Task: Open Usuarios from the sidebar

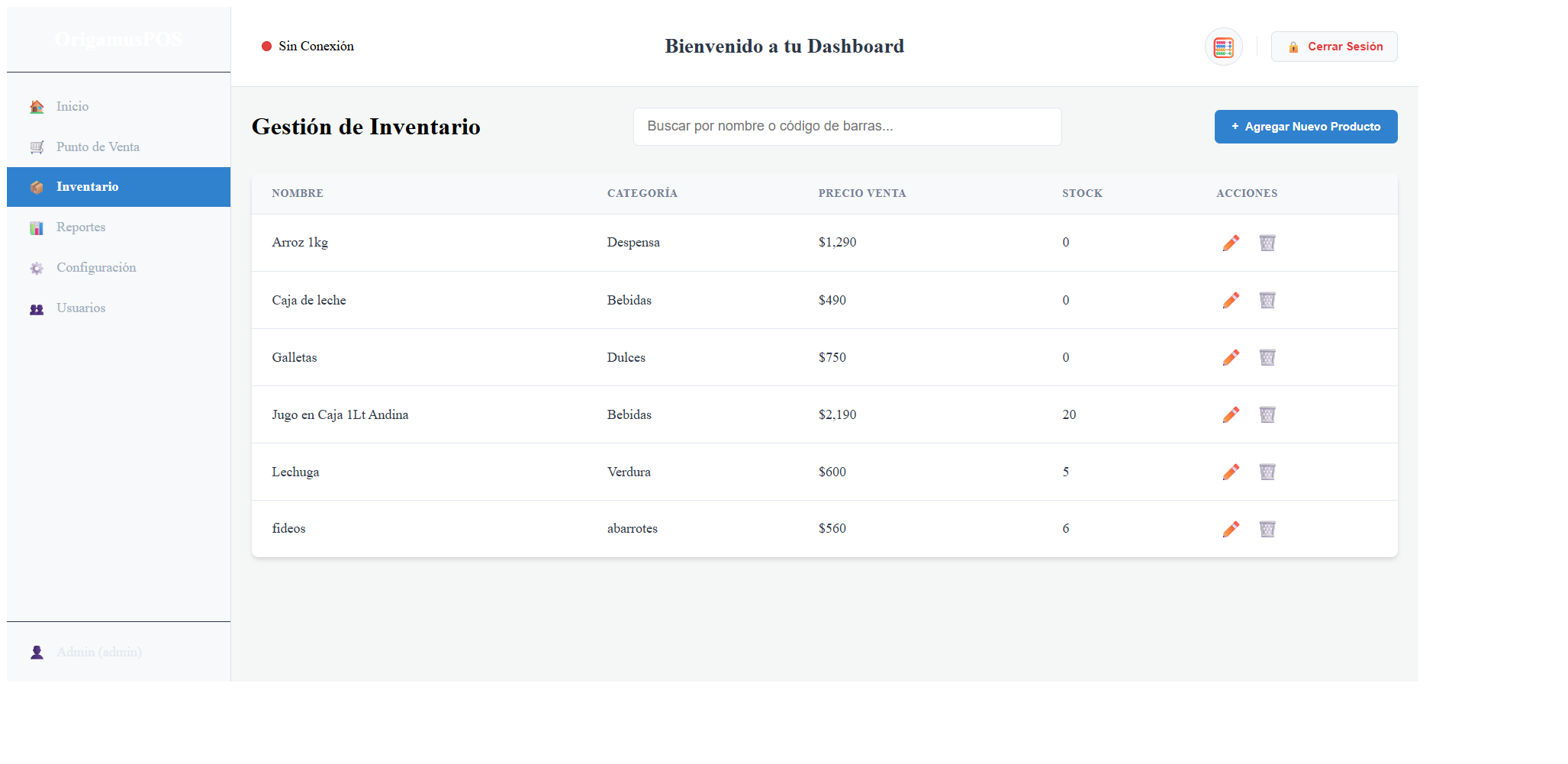Action: (80, 308)
